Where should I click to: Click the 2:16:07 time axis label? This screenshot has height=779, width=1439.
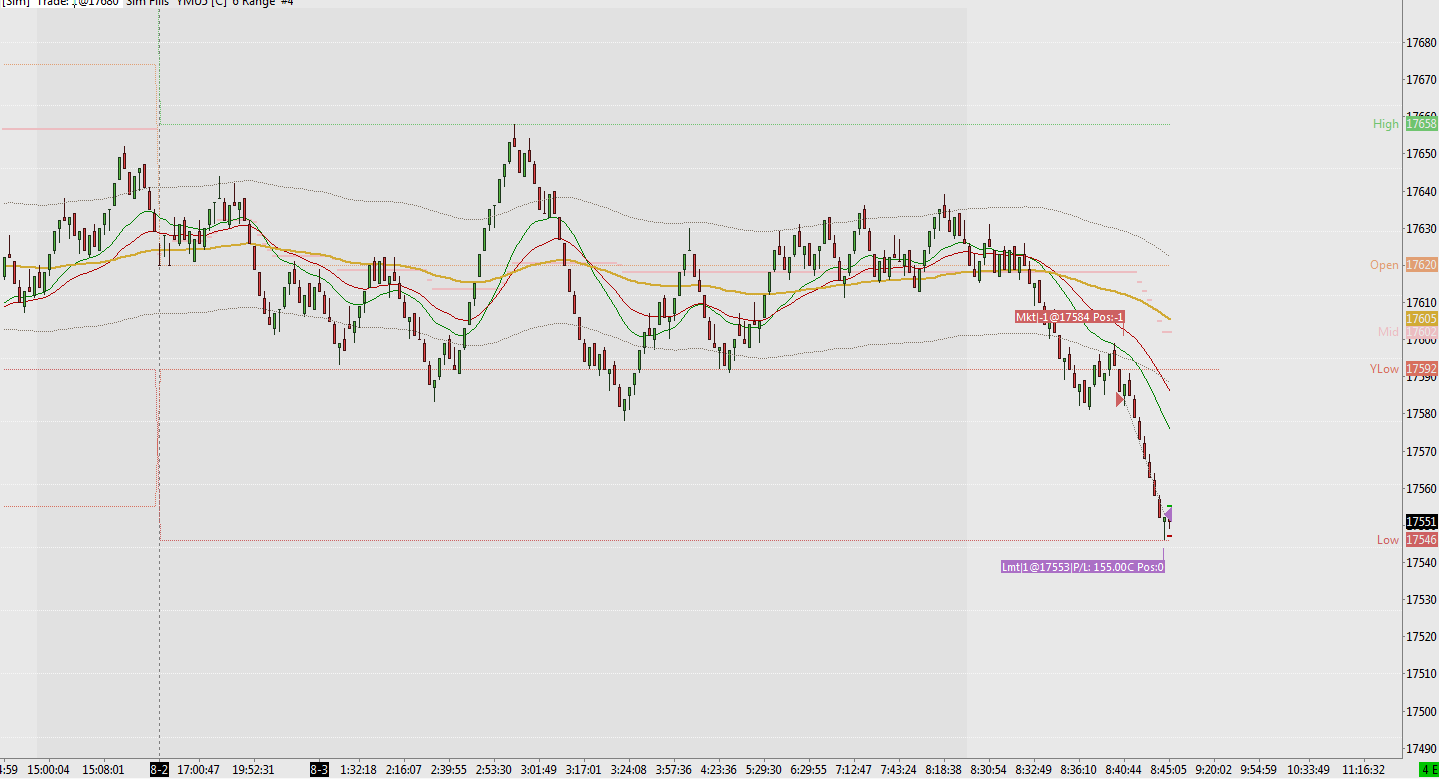tap(403, 770)
